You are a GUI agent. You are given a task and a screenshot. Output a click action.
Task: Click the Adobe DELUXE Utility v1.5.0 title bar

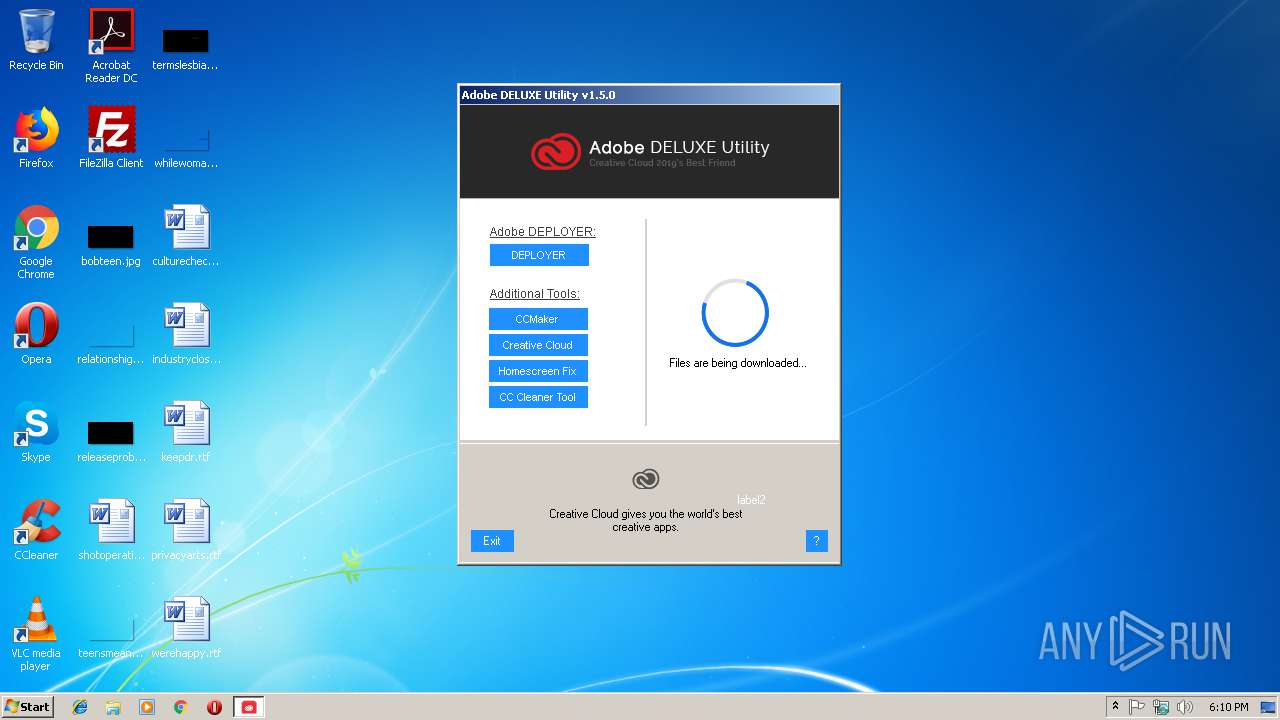click(x=649, y=95)
